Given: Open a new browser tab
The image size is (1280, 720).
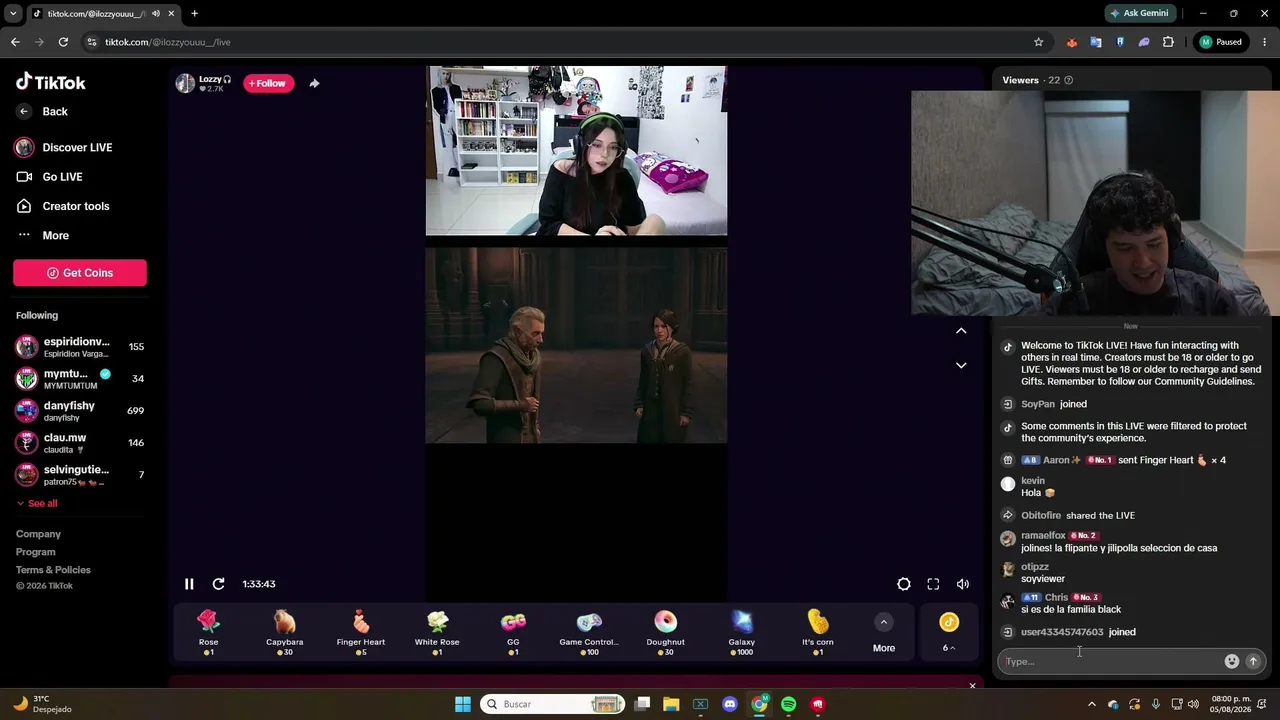Looking at the screenshot, I should point(194,14).
